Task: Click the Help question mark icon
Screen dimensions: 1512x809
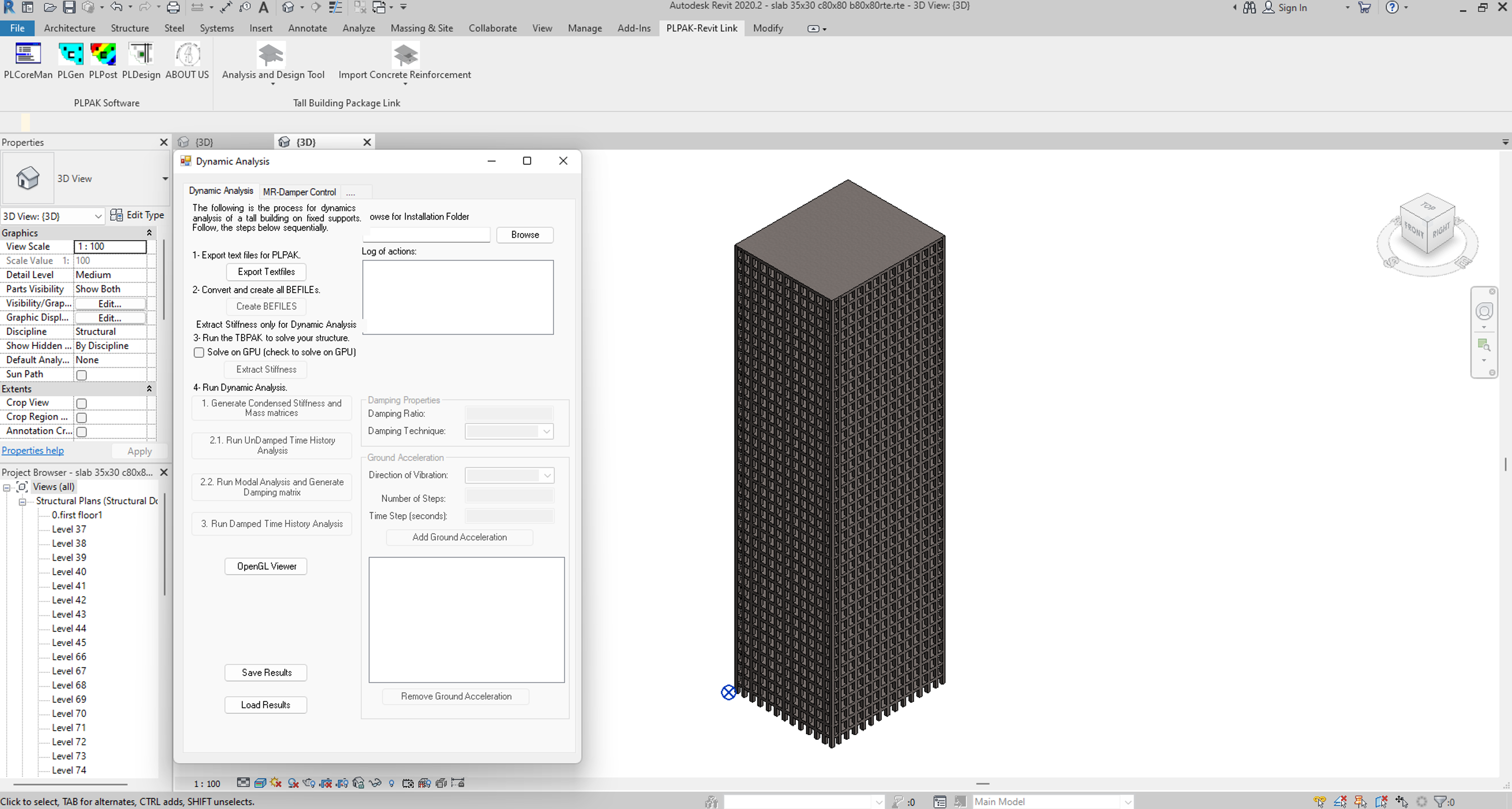Action: pyautogui.click(x=1392, y=8)
